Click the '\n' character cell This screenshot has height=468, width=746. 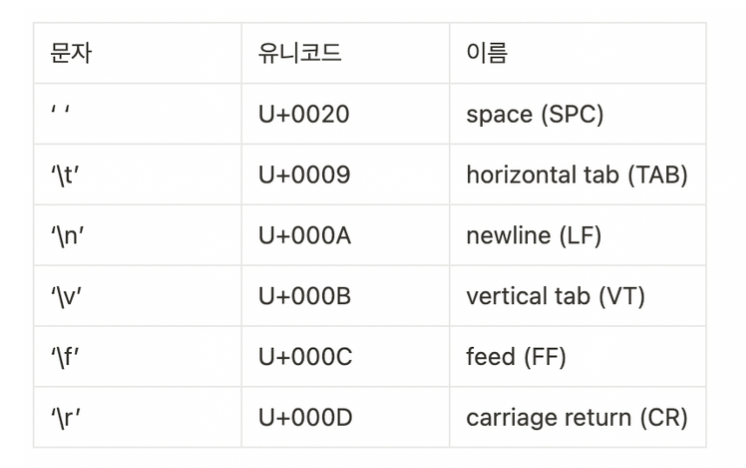[x=137, y=235]
